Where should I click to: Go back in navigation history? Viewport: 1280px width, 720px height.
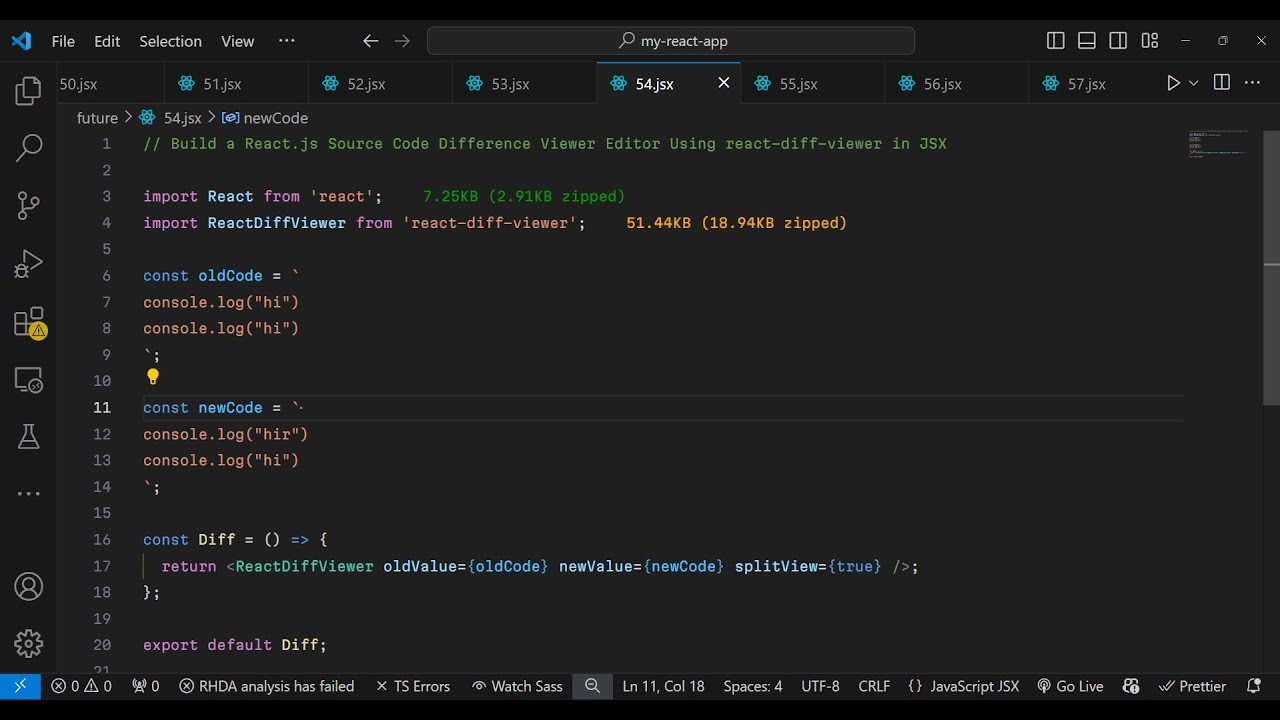pyautogui.click(x=370, y=41)
